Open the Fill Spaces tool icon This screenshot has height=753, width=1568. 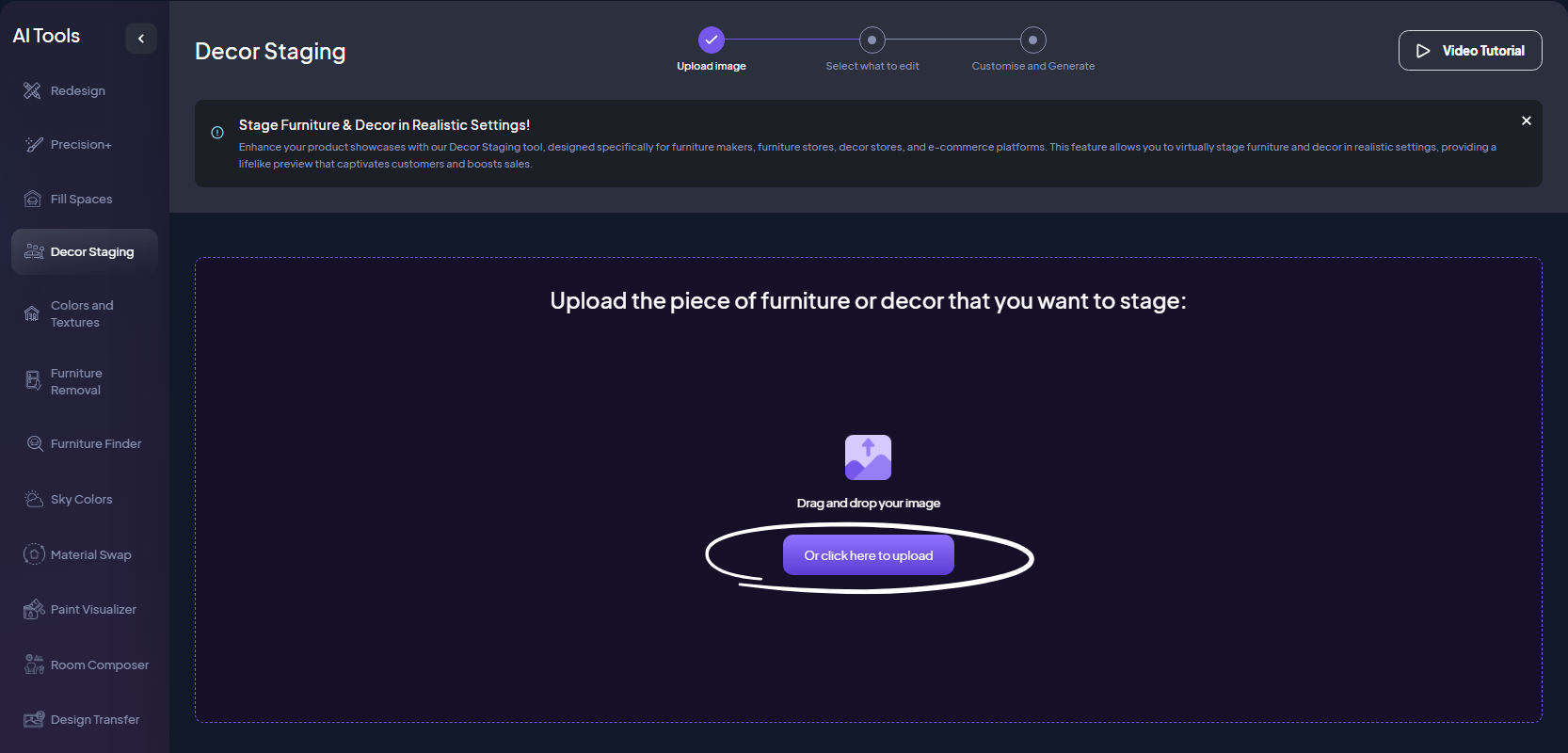point(33,200)
